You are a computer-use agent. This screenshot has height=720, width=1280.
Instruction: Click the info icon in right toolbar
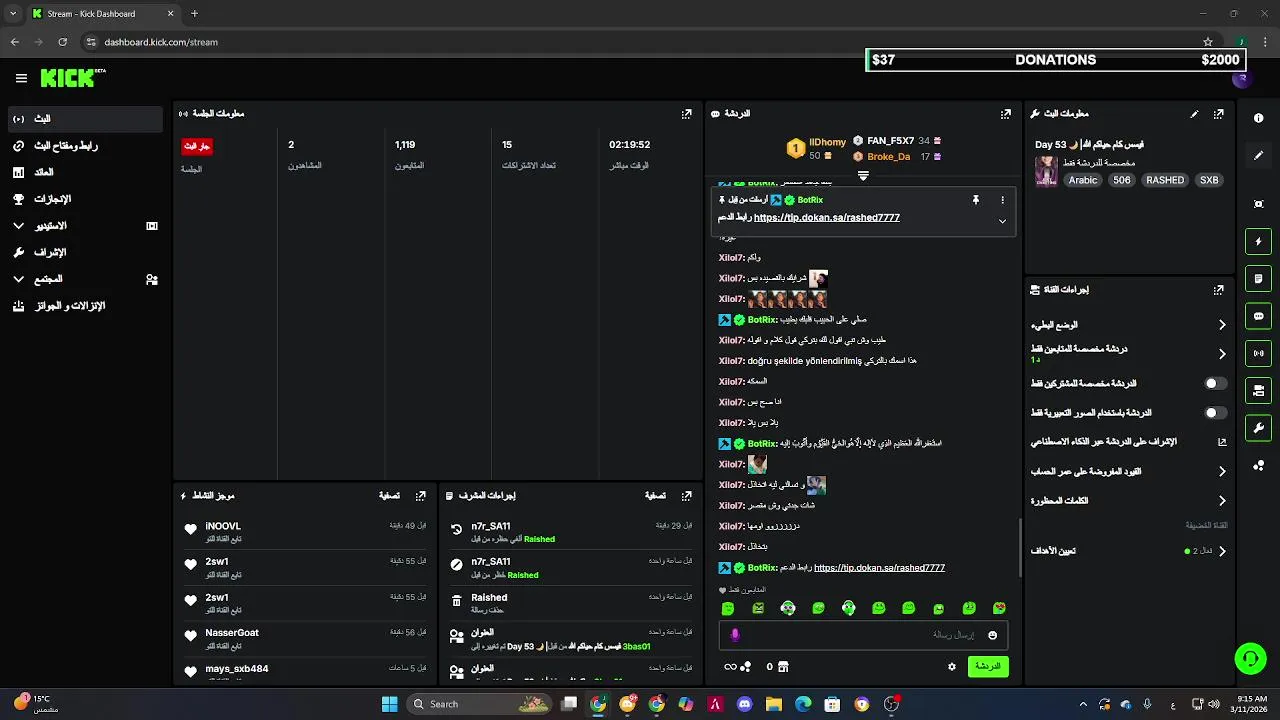1258,118
